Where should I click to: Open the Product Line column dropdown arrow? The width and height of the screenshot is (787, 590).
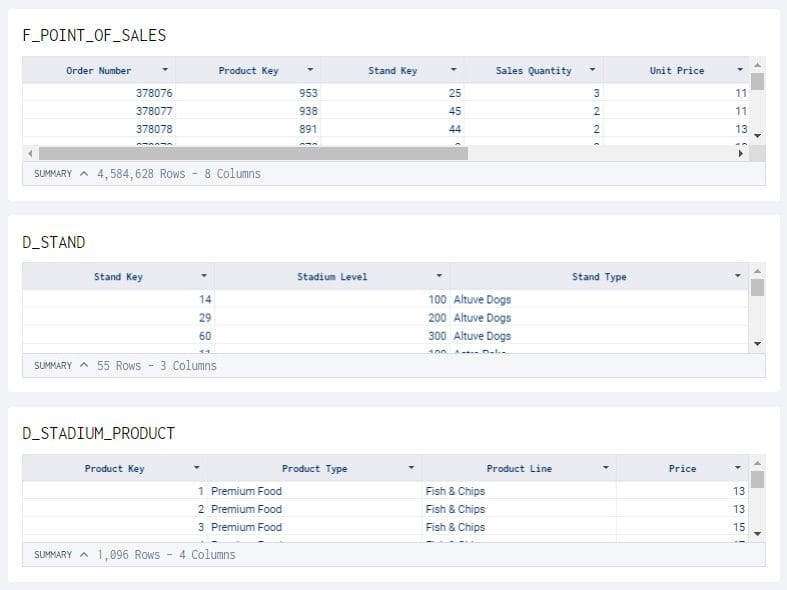click(x=606, y=468)
